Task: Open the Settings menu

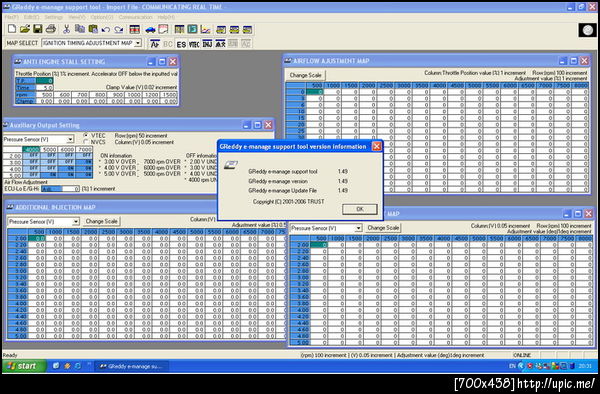Action: point(54,17)
